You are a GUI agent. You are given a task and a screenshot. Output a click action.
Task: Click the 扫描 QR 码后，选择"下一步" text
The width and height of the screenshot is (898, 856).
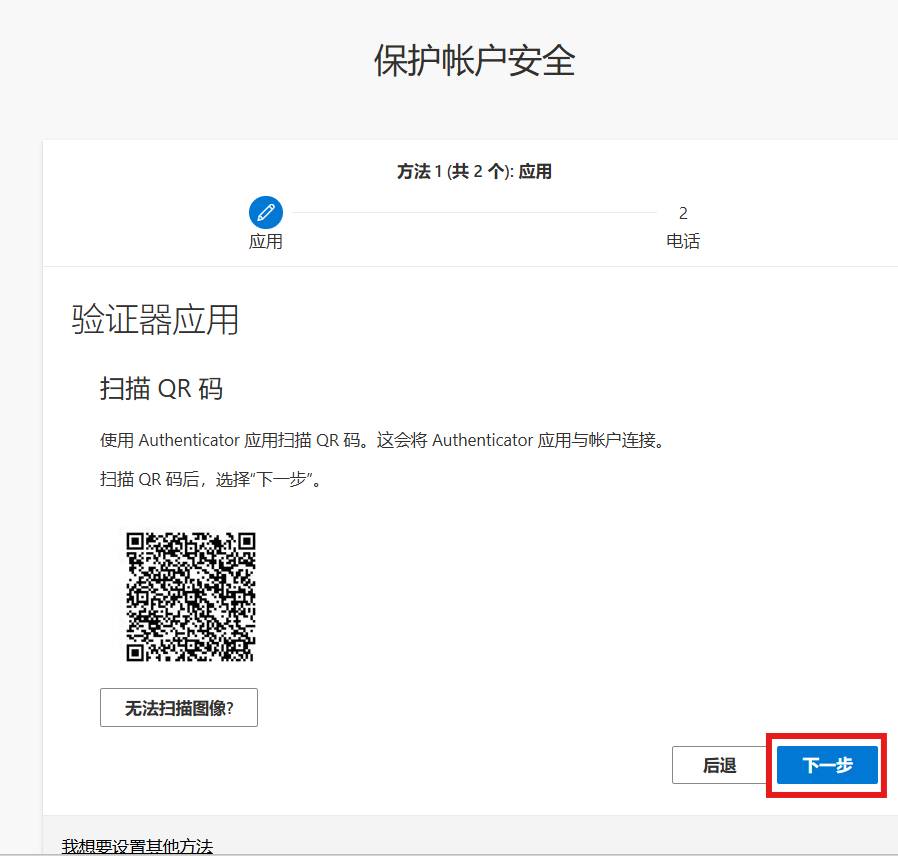click(x=210, y=479)
